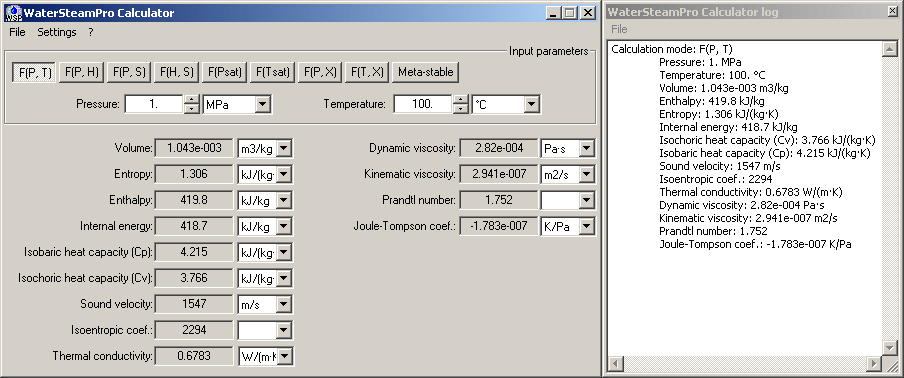The height and width of the screenshot is (378, 904).
Task: Click the log horizontal scrollbar left arrow
Action: pos(616,364)
